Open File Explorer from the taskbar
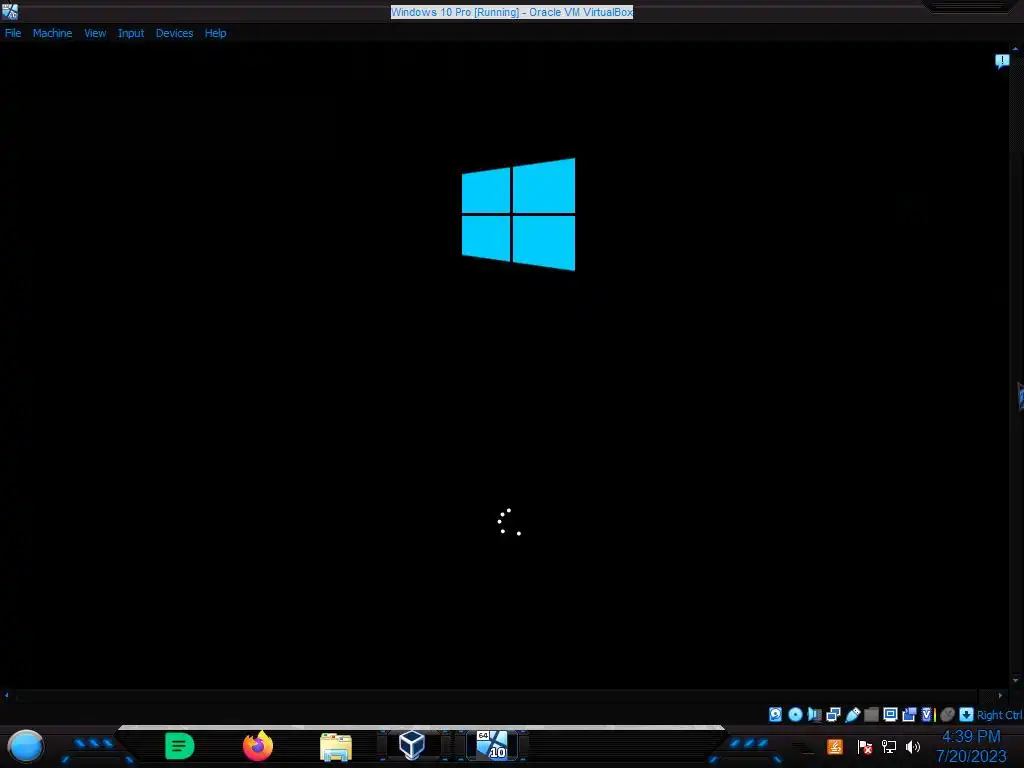The image size is (1024, 768). pyautogui.click(x=336, y=746)
